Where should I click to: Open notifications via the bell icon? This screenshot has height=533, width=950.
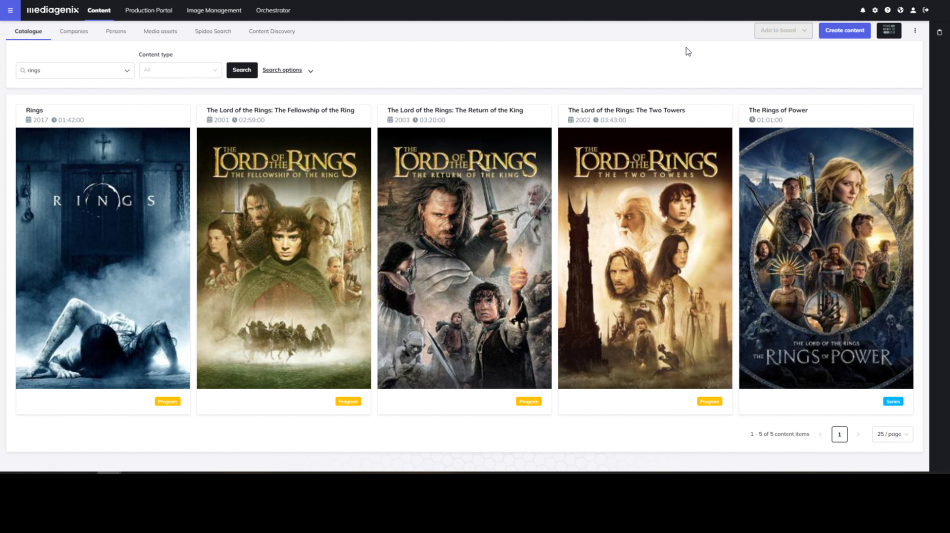point(863,10)
